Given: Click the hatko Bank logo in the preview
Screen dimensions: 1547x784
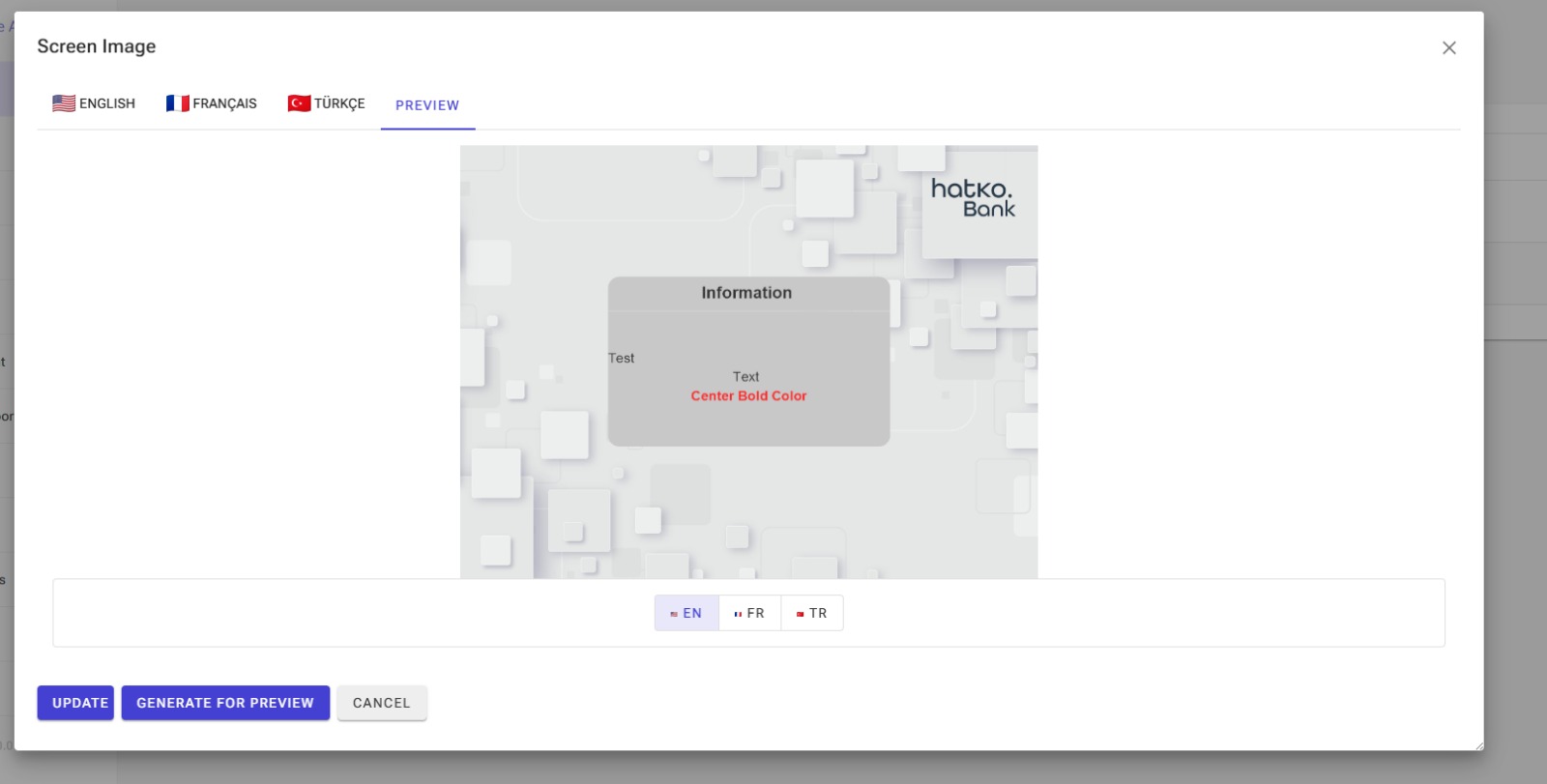Looking at the screenshot, I should pyautogui.click(x=973, y=197).
